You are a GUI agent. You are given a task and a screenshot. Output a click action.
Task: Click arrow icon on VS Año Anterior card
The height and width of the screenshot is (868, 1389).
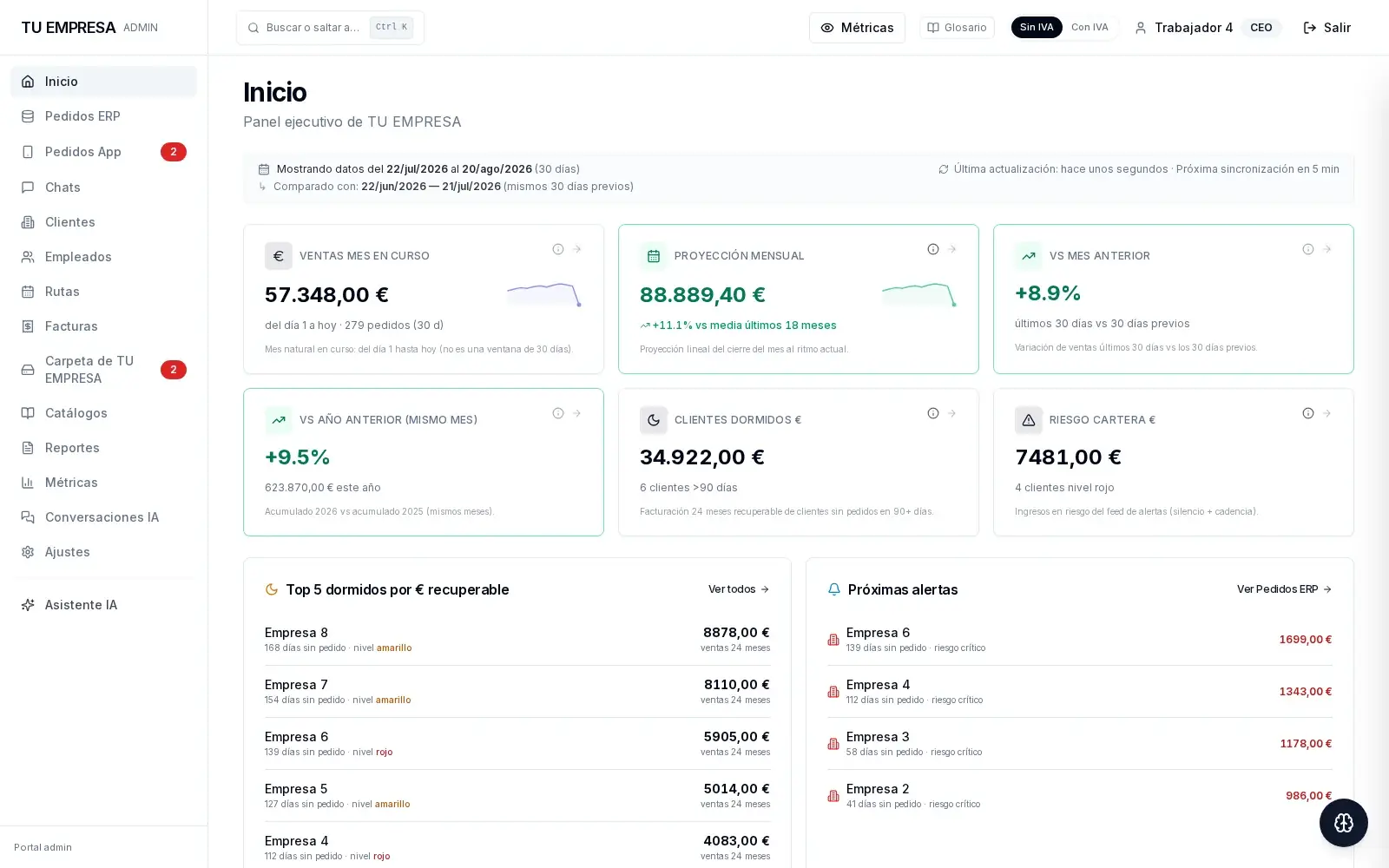pyautogui.click(x=577, y=413)
